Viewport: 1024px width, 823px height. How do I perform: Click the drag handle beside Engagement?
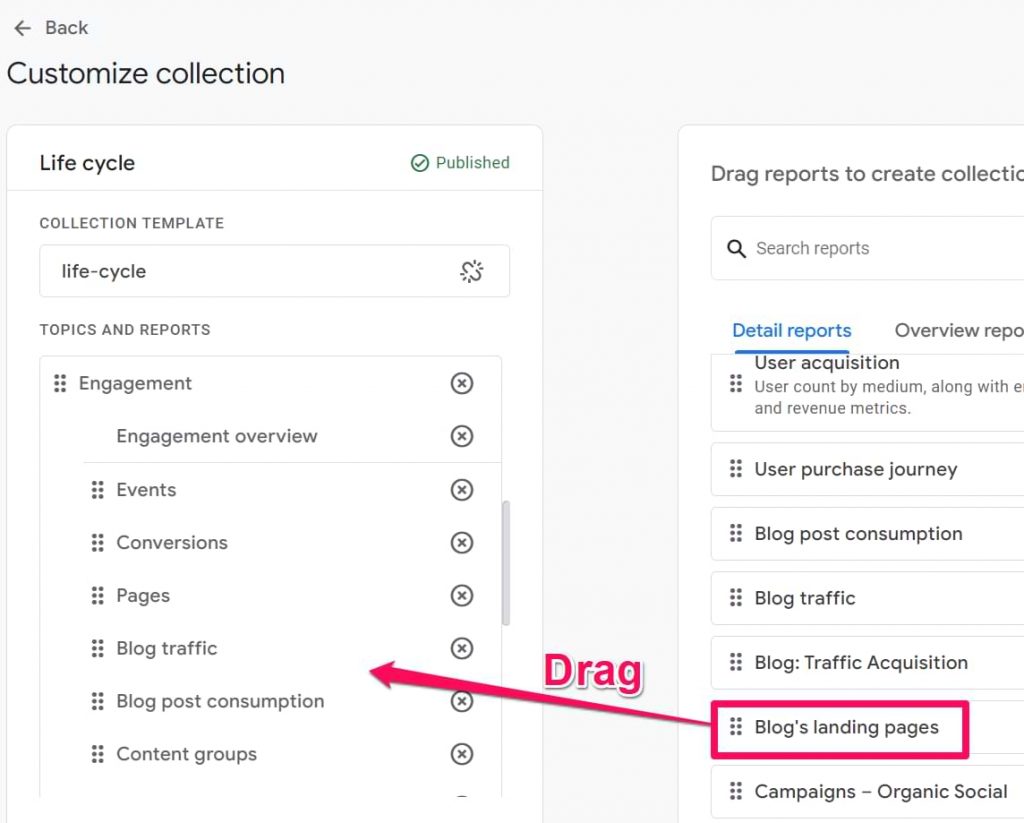[61, 383]
